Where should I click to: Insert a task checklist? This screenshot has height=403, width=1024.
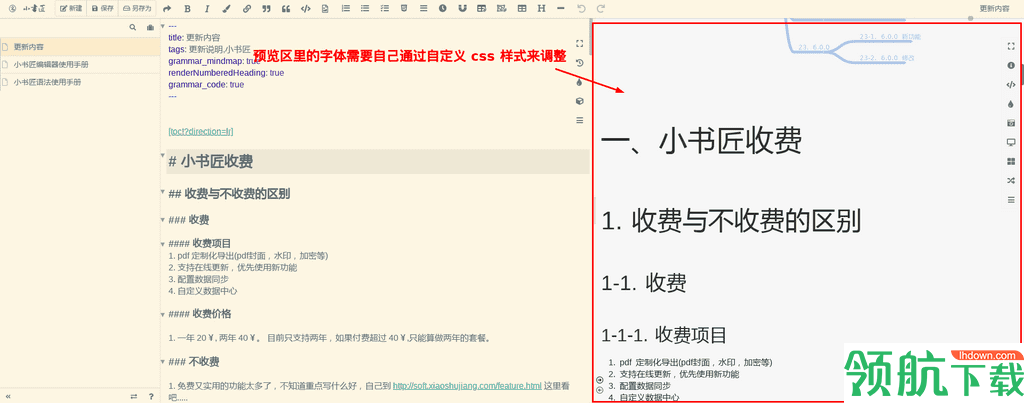pos(385,8)
